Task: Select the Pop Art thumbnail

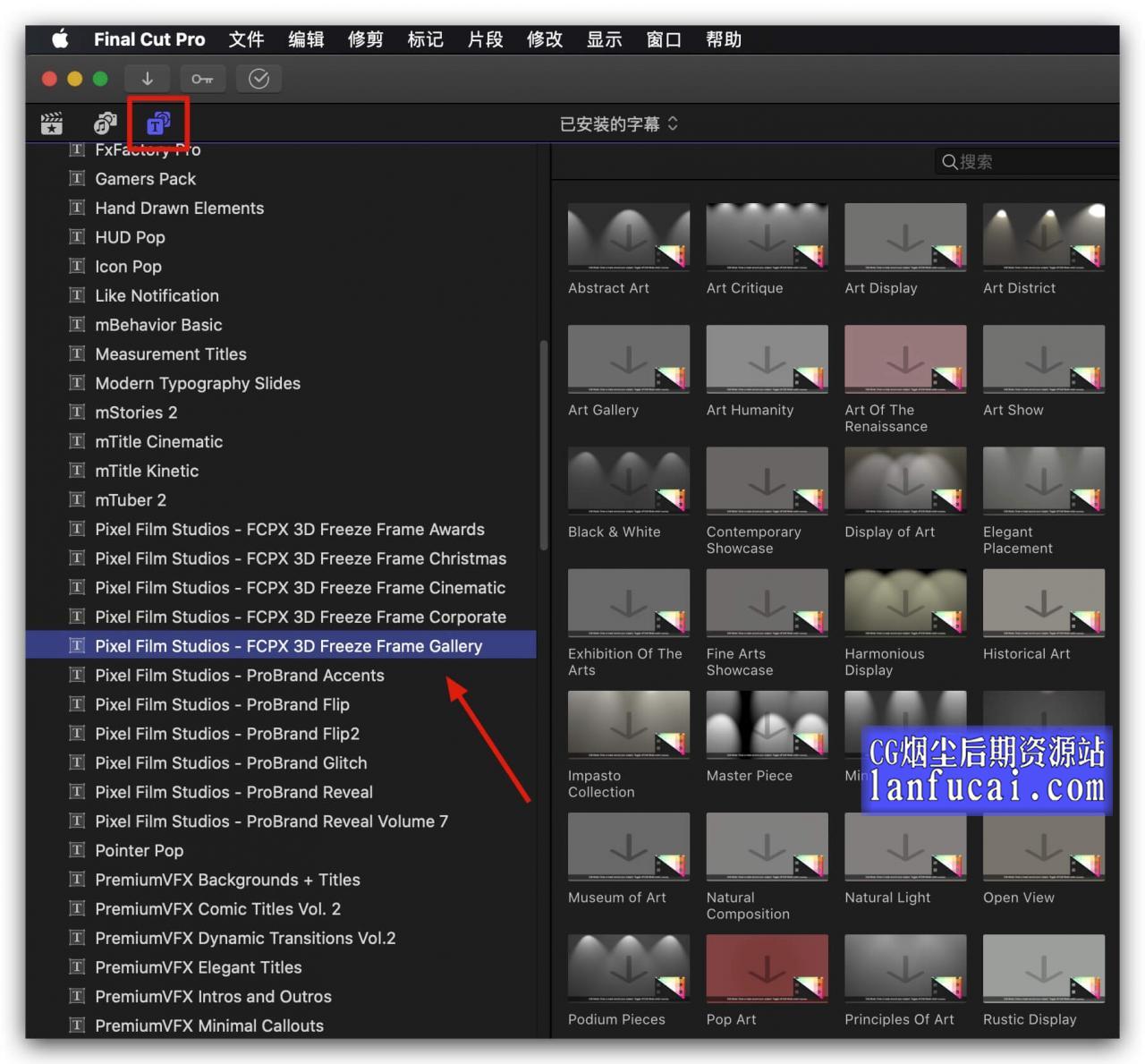Action: tap(767, 968)
